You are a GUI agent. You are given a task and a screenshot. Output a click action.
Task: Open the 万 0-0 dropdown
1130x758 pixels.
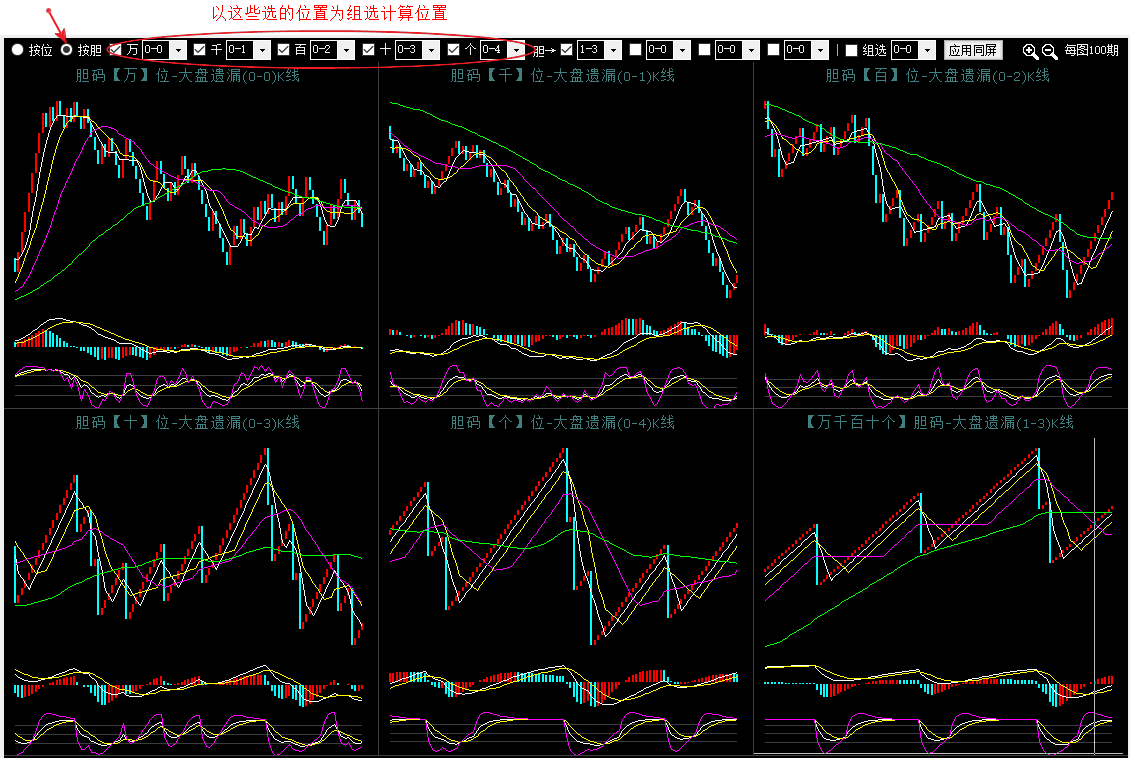(178, 50)
